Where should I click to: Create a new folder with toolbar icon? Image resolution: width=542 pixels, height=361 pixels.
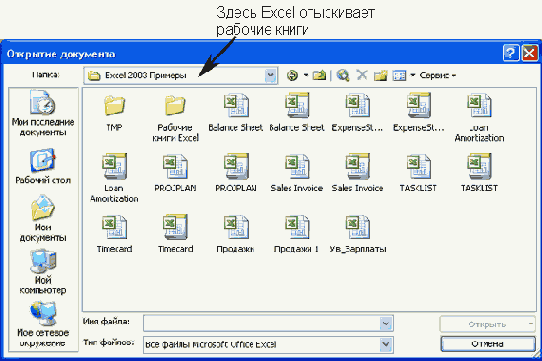[x=380, y=75]
